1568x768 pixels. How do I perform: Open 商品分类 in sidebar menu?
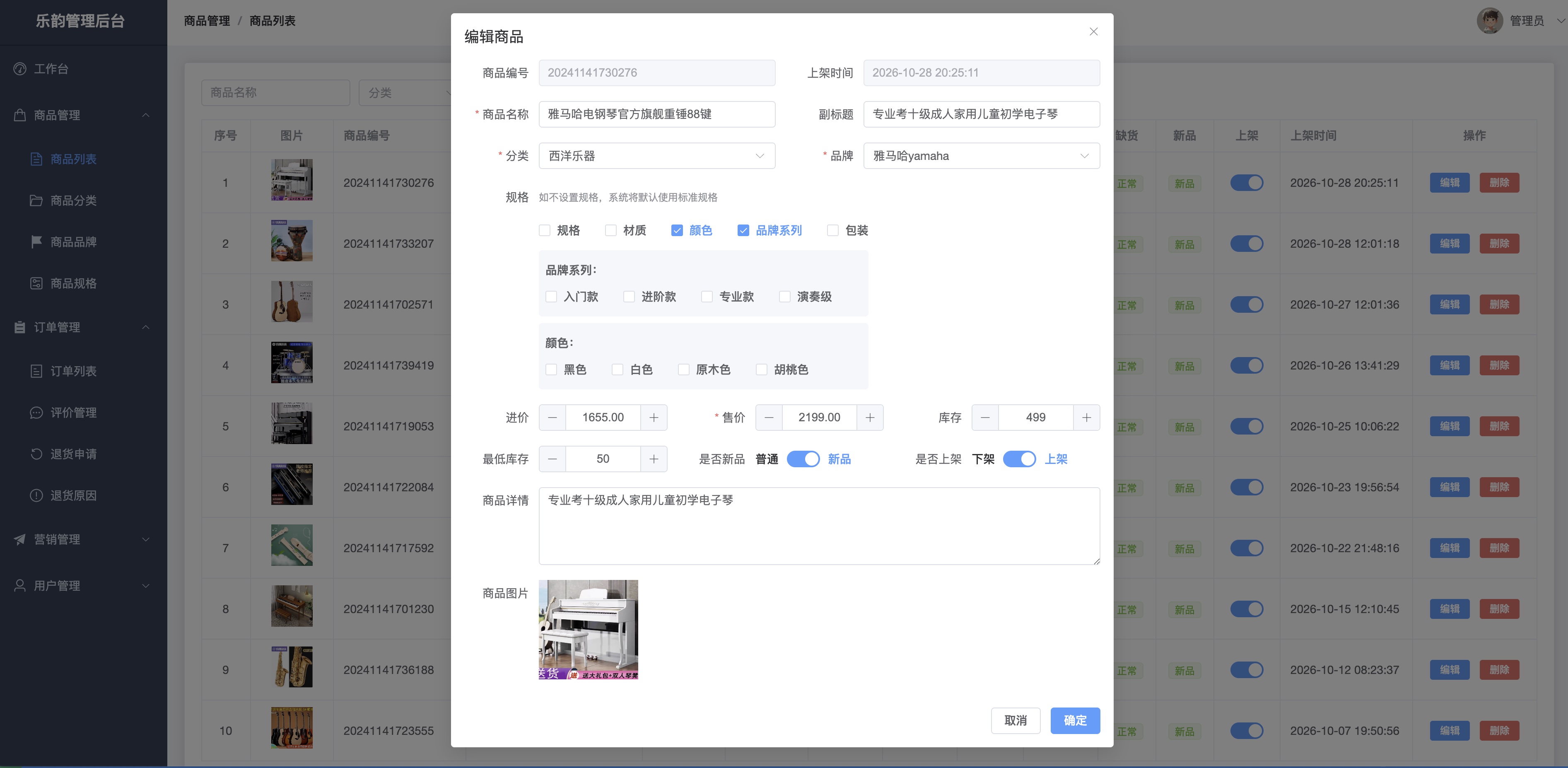(x=74, y=200)
